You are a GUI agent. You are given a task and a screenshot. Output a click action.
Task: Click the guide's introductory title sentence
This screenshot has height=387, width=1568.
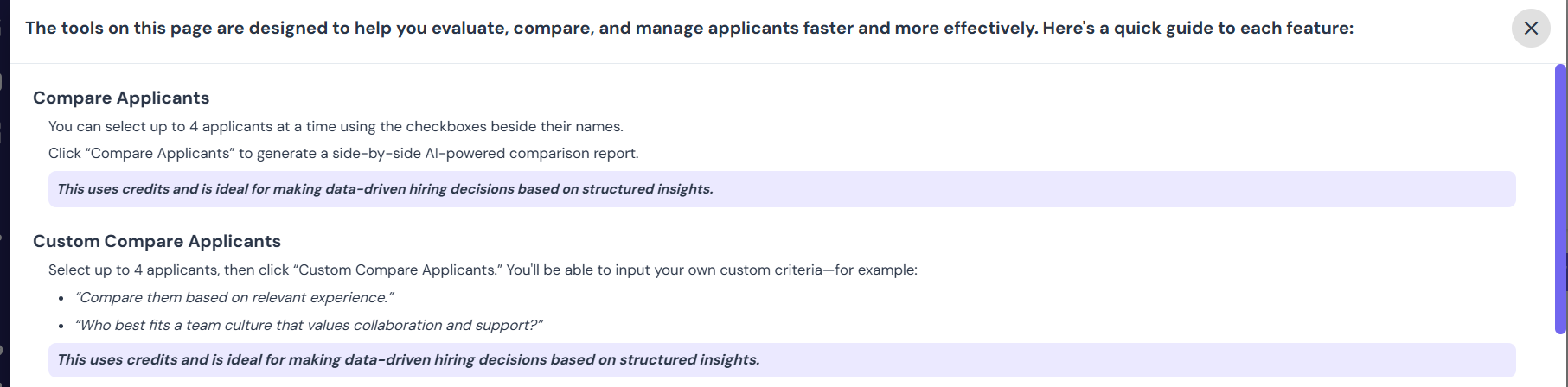tap(689, 28)
